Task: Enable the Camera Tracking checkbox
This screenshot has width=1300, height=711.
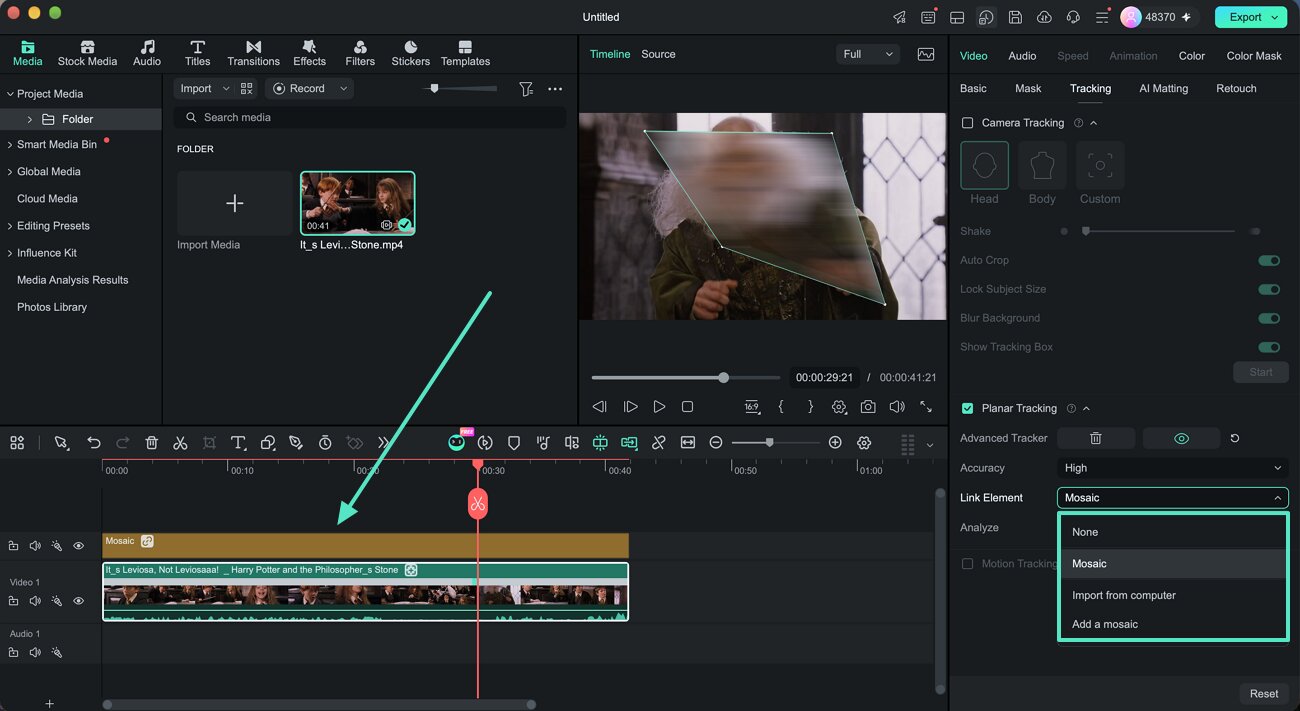Action: (967, 123)
